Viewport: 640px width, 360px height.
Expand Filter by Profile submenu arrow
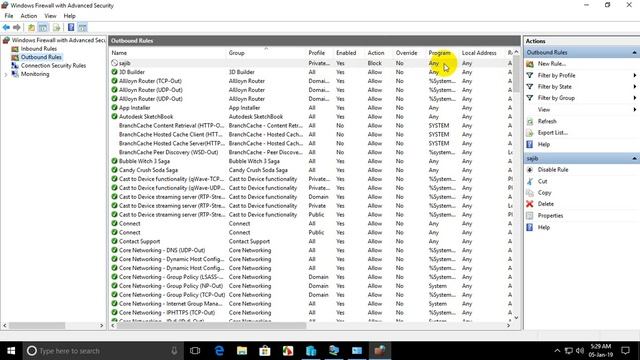[634, 75]
